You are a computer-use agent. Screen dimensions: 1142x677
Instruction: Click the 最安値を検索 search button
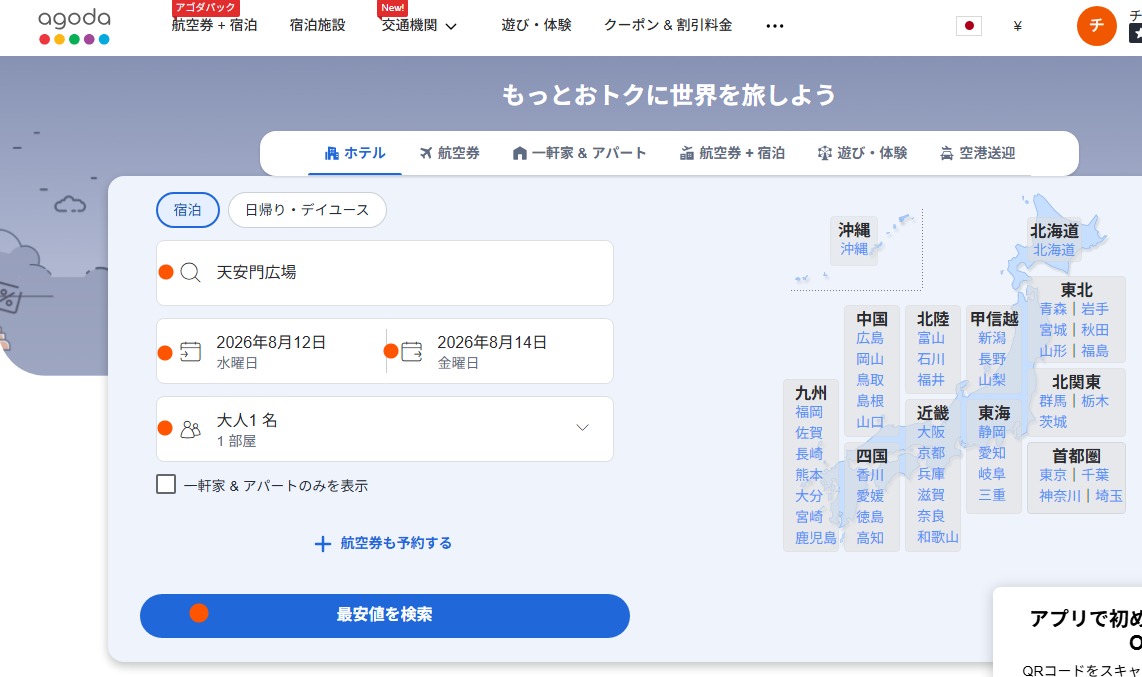385,616
